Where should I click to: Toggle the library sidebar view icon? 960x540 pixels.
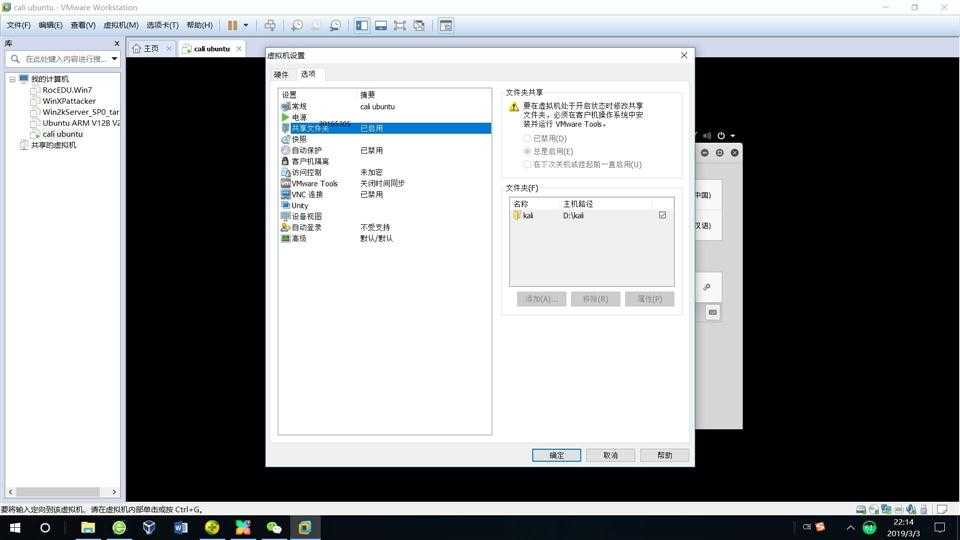point(362,25)
